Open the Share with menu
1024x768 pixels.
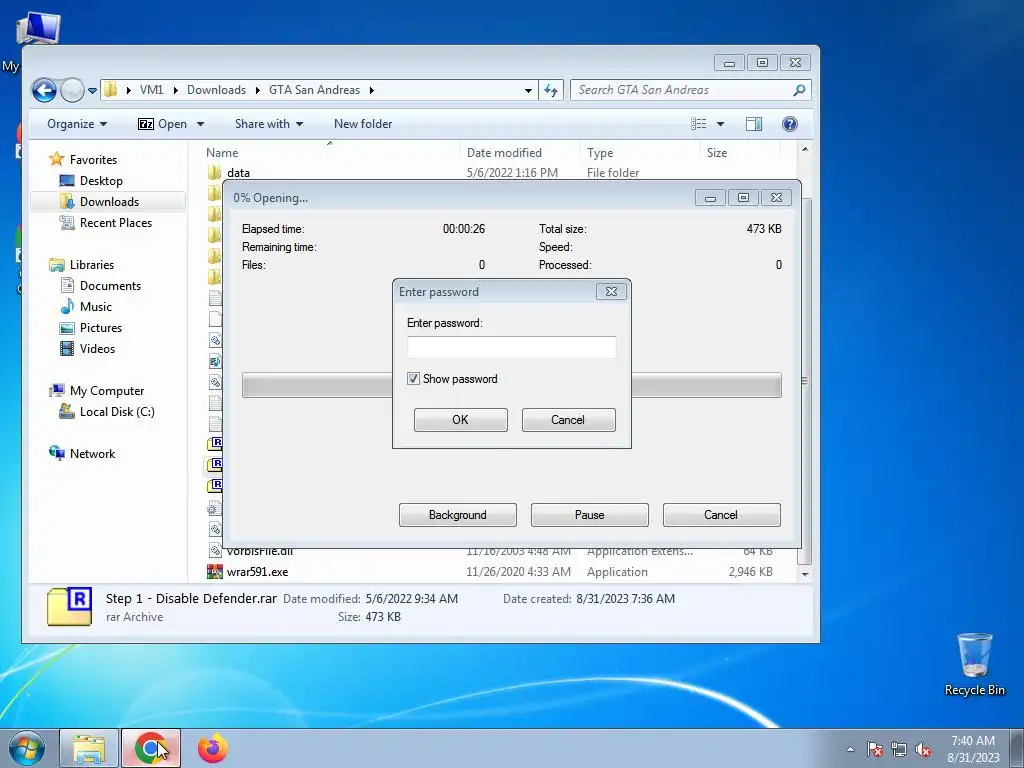pos(268,124)
